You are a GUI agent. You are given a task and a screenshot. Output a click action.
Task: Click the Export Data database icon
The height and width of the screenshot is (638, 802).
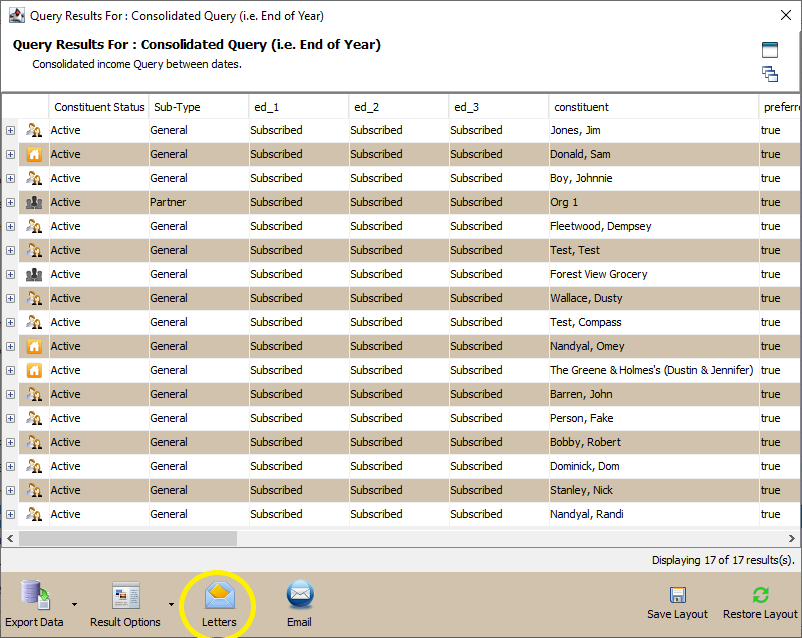pyautogui.click(x=35, y=595)
